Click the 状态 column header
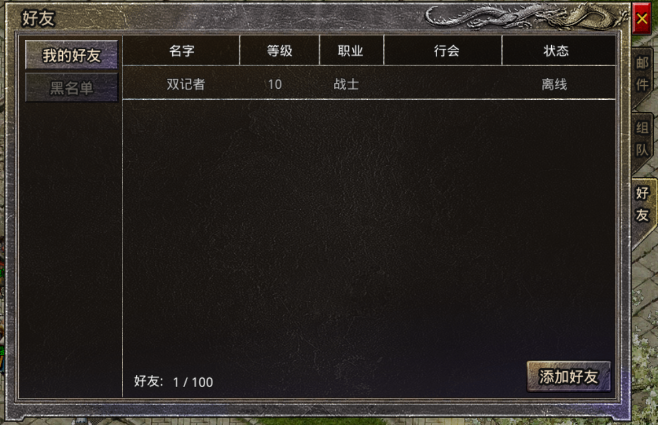The image size is (658, 425). click(x=556, y=51)
